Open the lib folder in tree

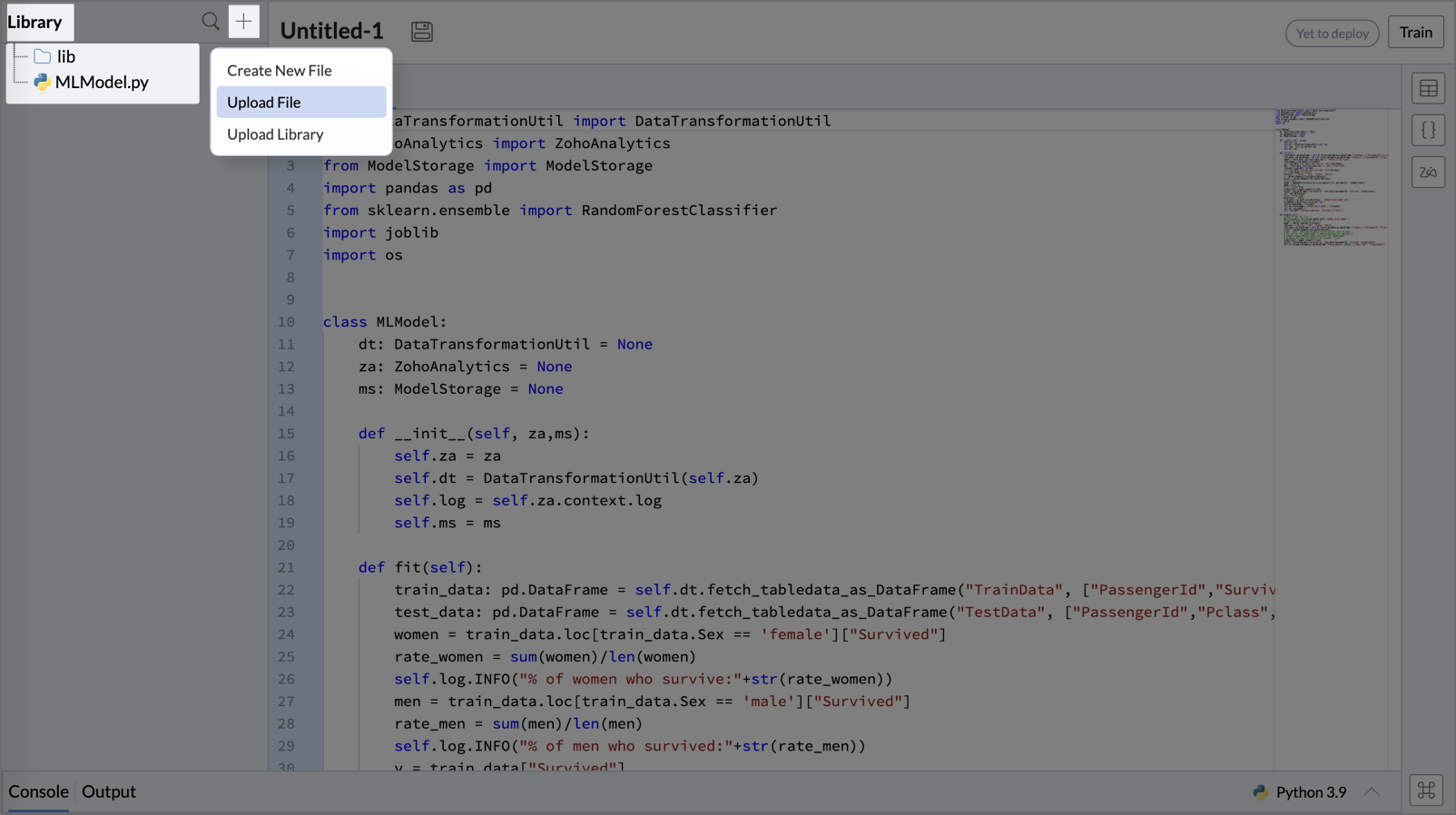click(x=66, y=56)
